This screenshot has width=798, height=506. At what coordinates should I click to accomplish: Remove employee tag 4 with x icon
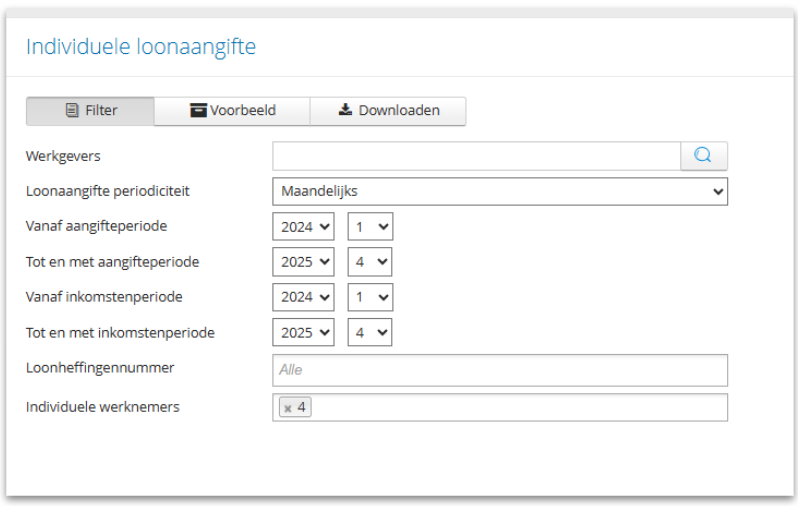[x=287, y=408]
